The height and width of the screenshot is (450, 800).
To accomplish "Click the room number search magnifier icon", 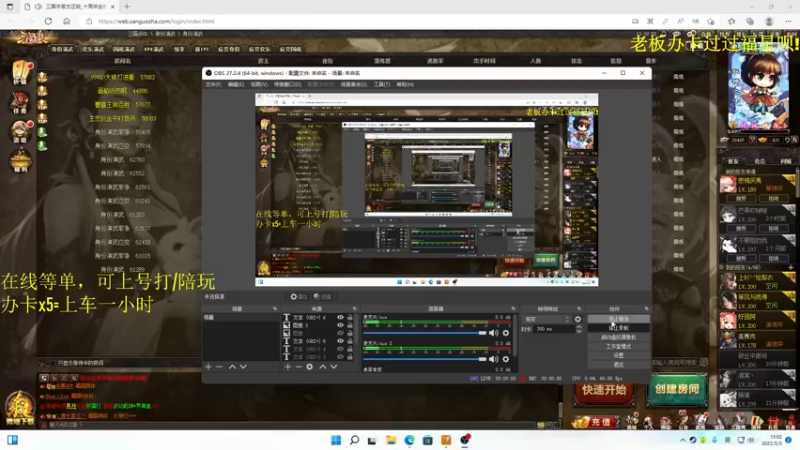I will (704, 362).
